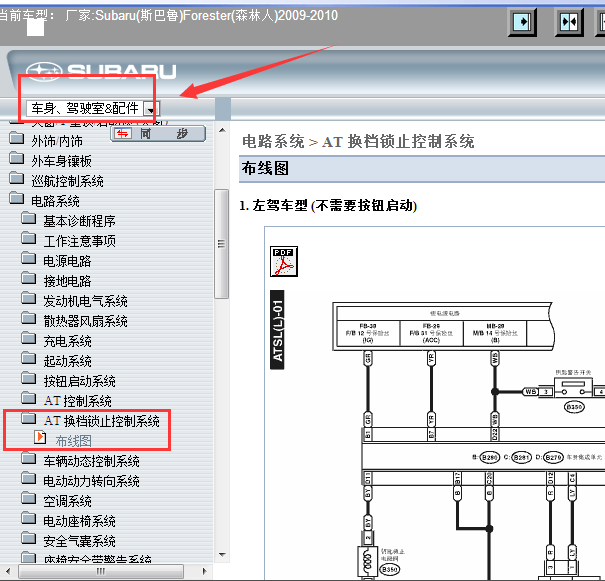Click the FB-26 fuse box cell
Image resolution: width=605 pixels, height=581 pixels.
click(431, 333)
